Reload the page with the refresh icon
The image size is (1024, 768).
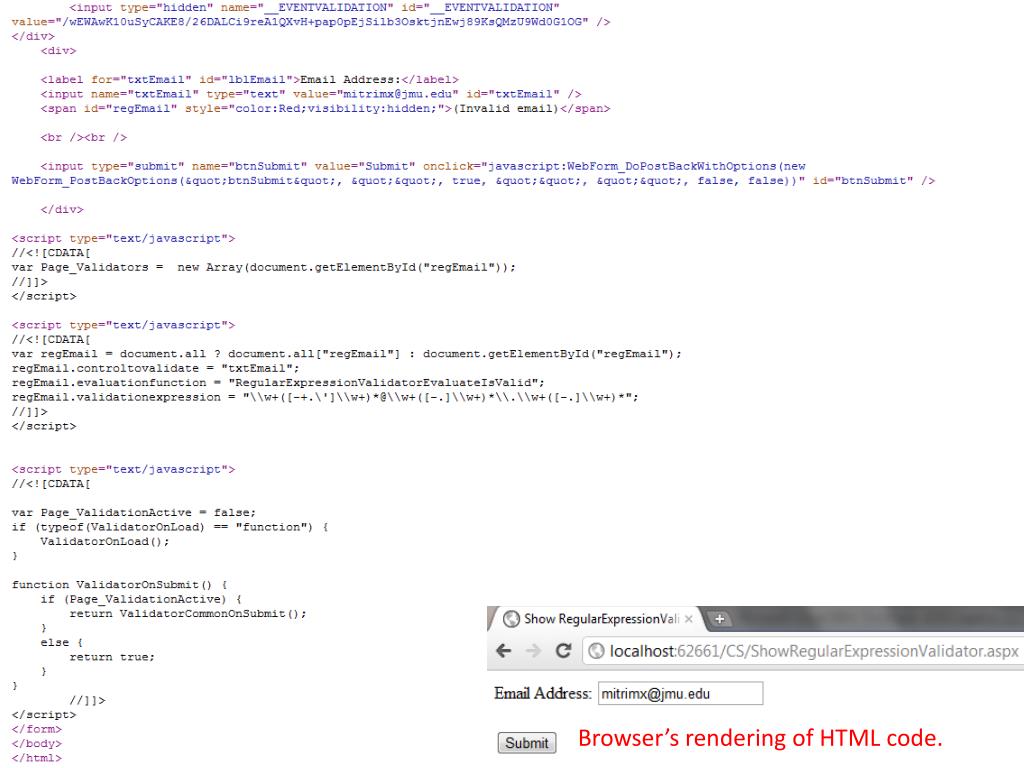tap(564, 650)
